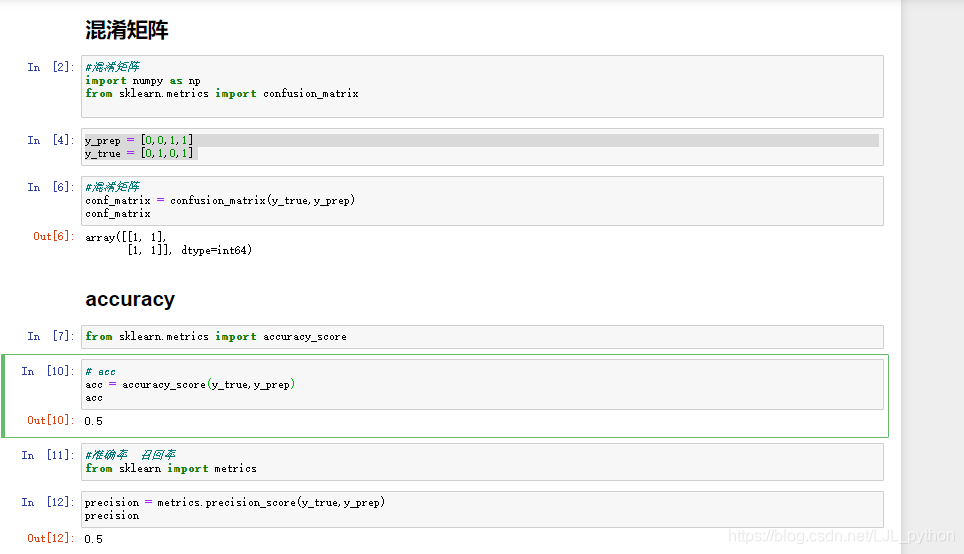964x554 pixels.
Task: Select the accuracy heading
Action: click(130, 299)
